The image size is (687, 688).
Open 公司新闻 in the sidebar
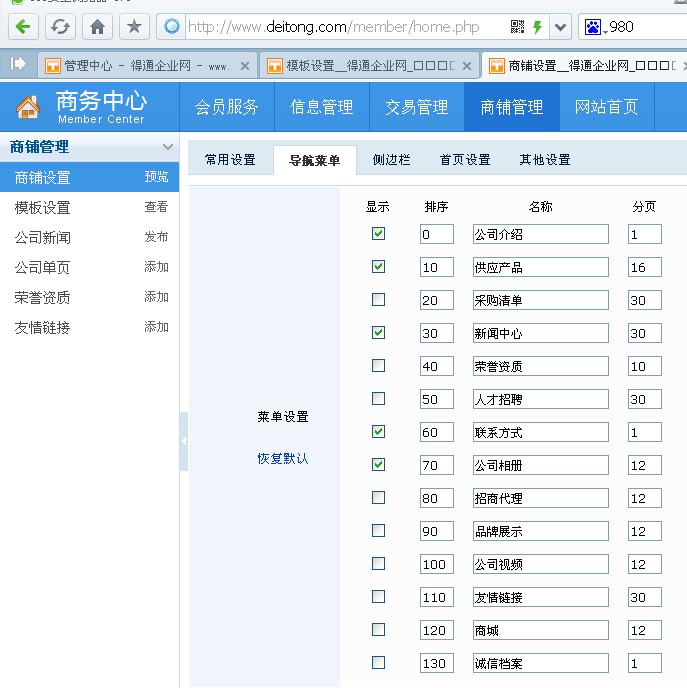(x=43, y=237)
